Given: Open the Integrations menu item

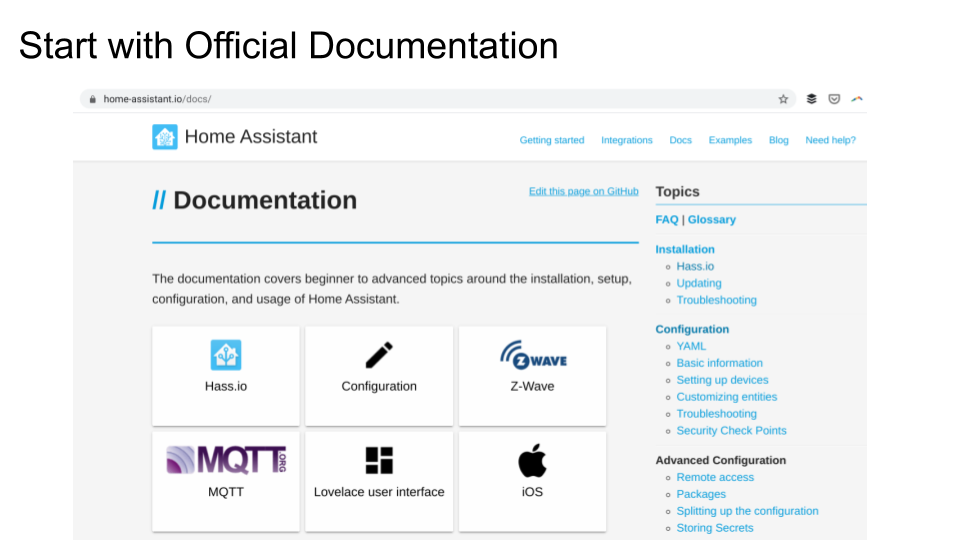Looking at the screenshot, I should click(x=626, y=140).
